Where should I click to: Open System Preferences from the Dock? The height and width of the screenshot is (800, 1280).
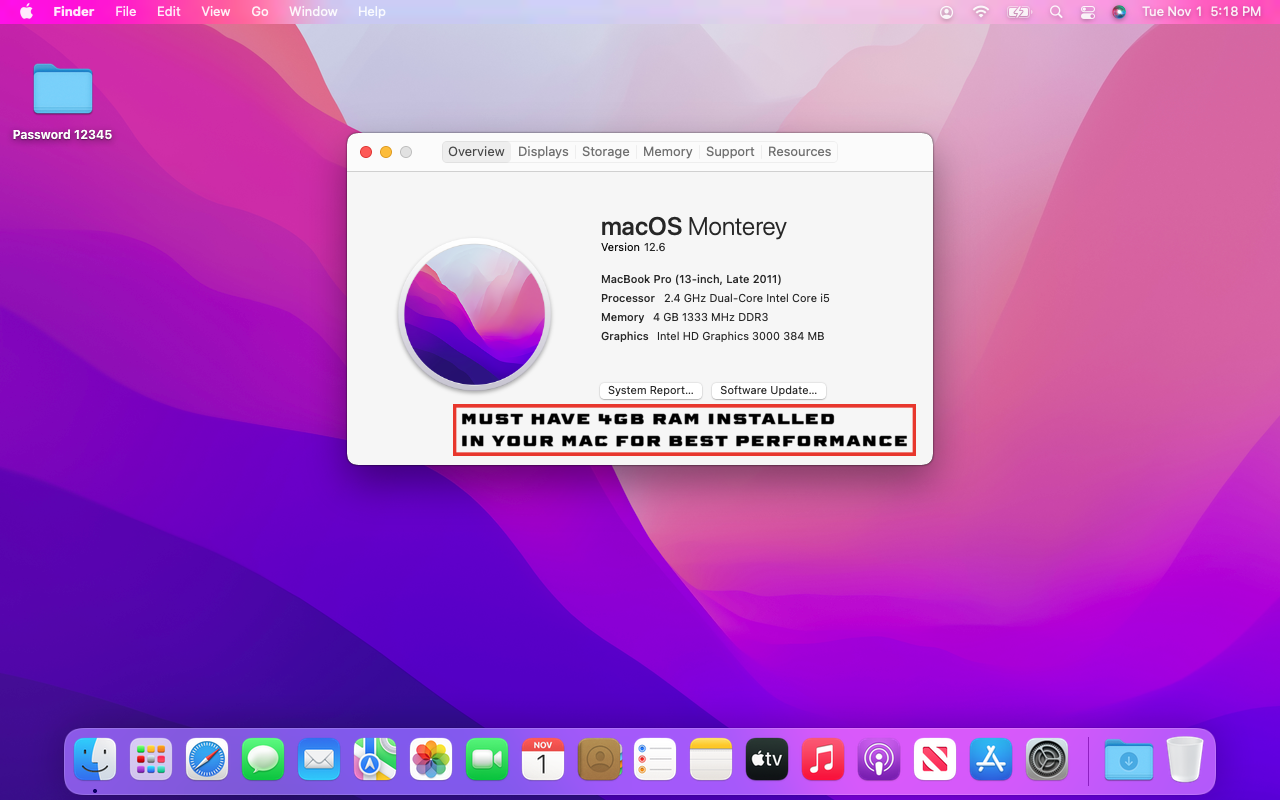click(1047, 760)
